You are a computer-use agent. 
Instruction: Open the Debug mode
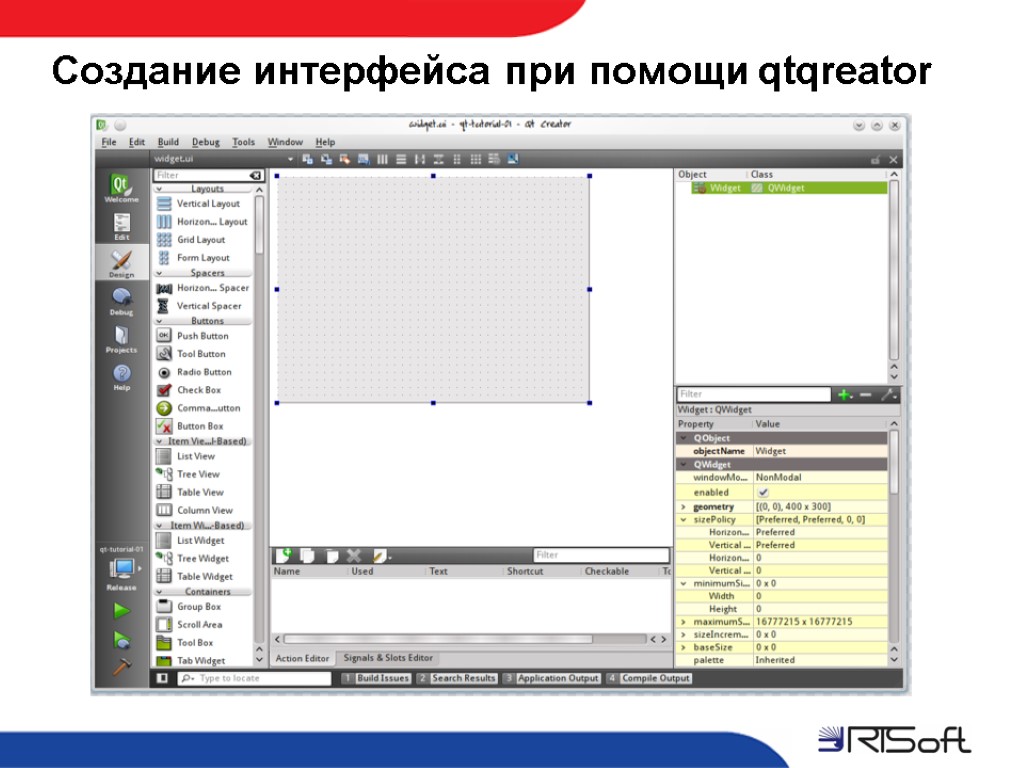[x=121, y=302]
